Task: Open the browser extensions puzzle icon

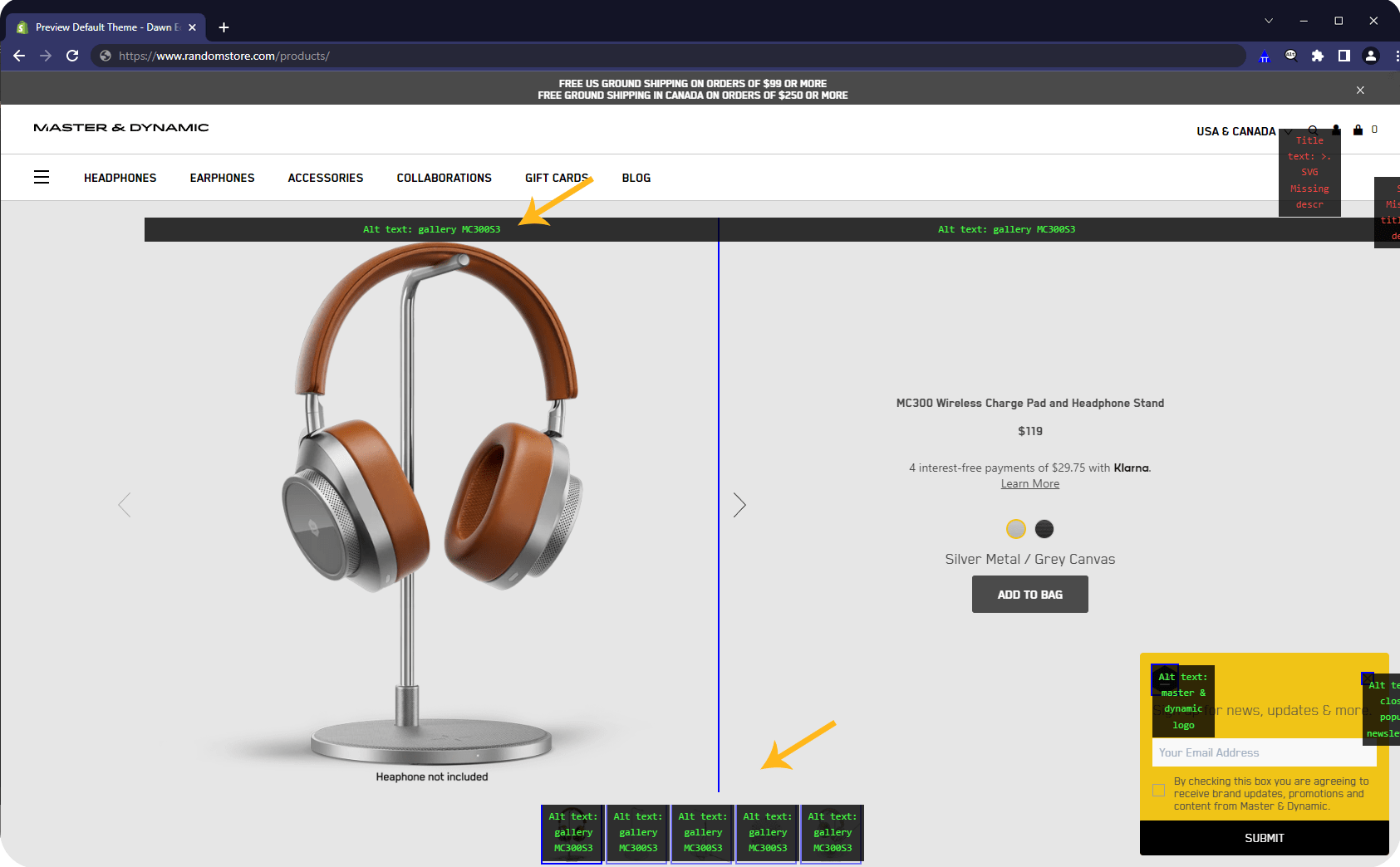Action: tap(1318, 56)
